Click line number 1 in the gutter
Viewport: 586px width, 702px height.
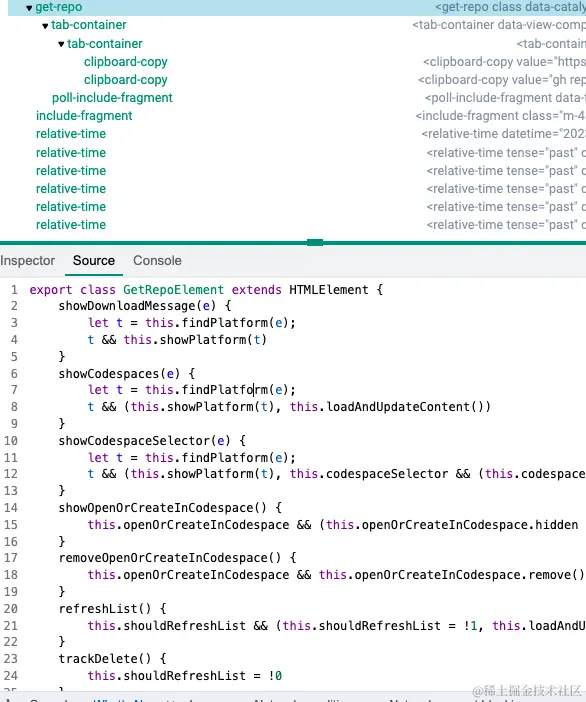pos(14,290)
